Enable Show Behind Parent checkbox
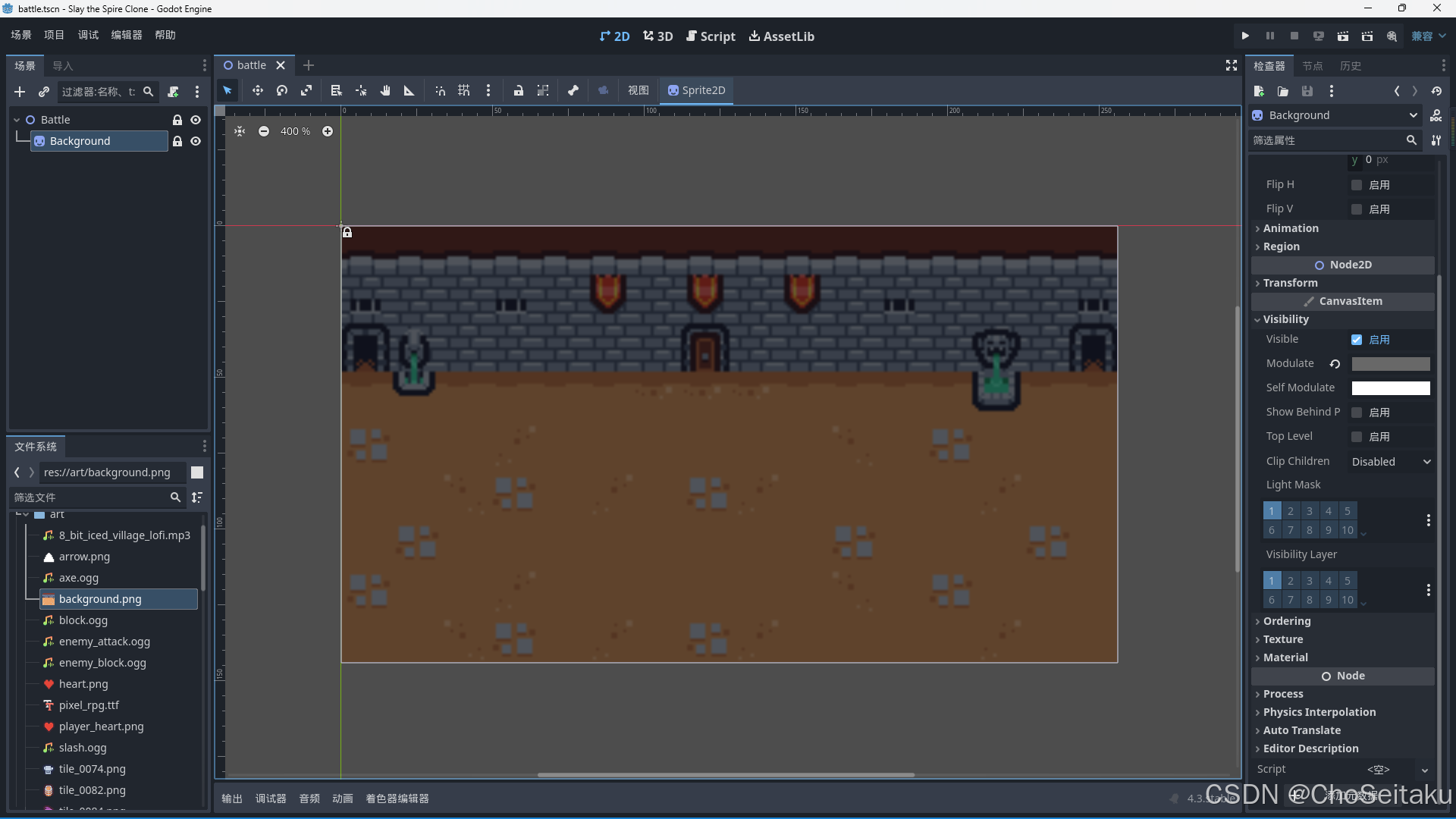1456x819 pixels. pyautogui.click(x=1357, y=413)
